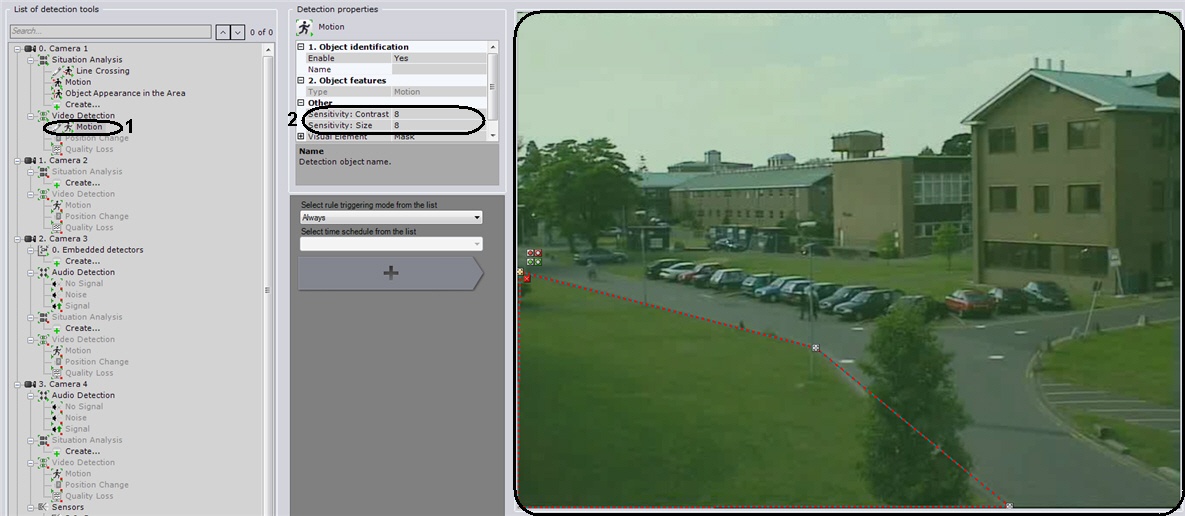Collapse the Camera 1 tree node
This screenshot has height=516, width=1185.
click(x=18, y=48)
